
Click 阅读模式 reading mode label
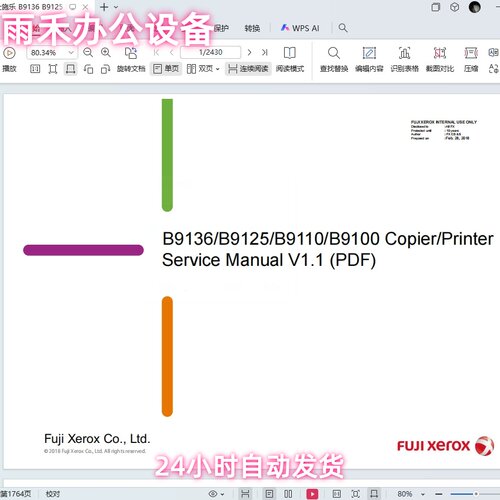tap(290, 69)
